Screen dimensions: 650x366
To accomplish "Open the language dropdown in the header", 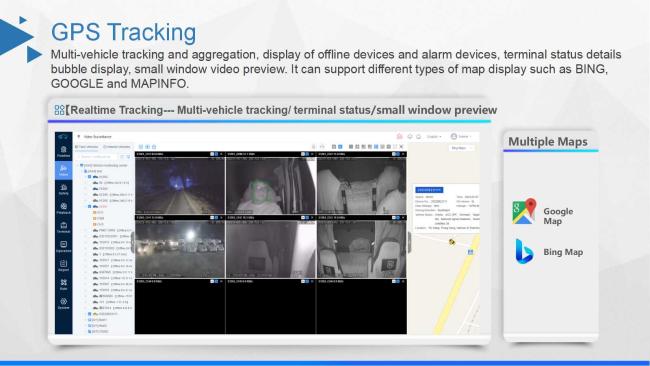I will point(434,136).
